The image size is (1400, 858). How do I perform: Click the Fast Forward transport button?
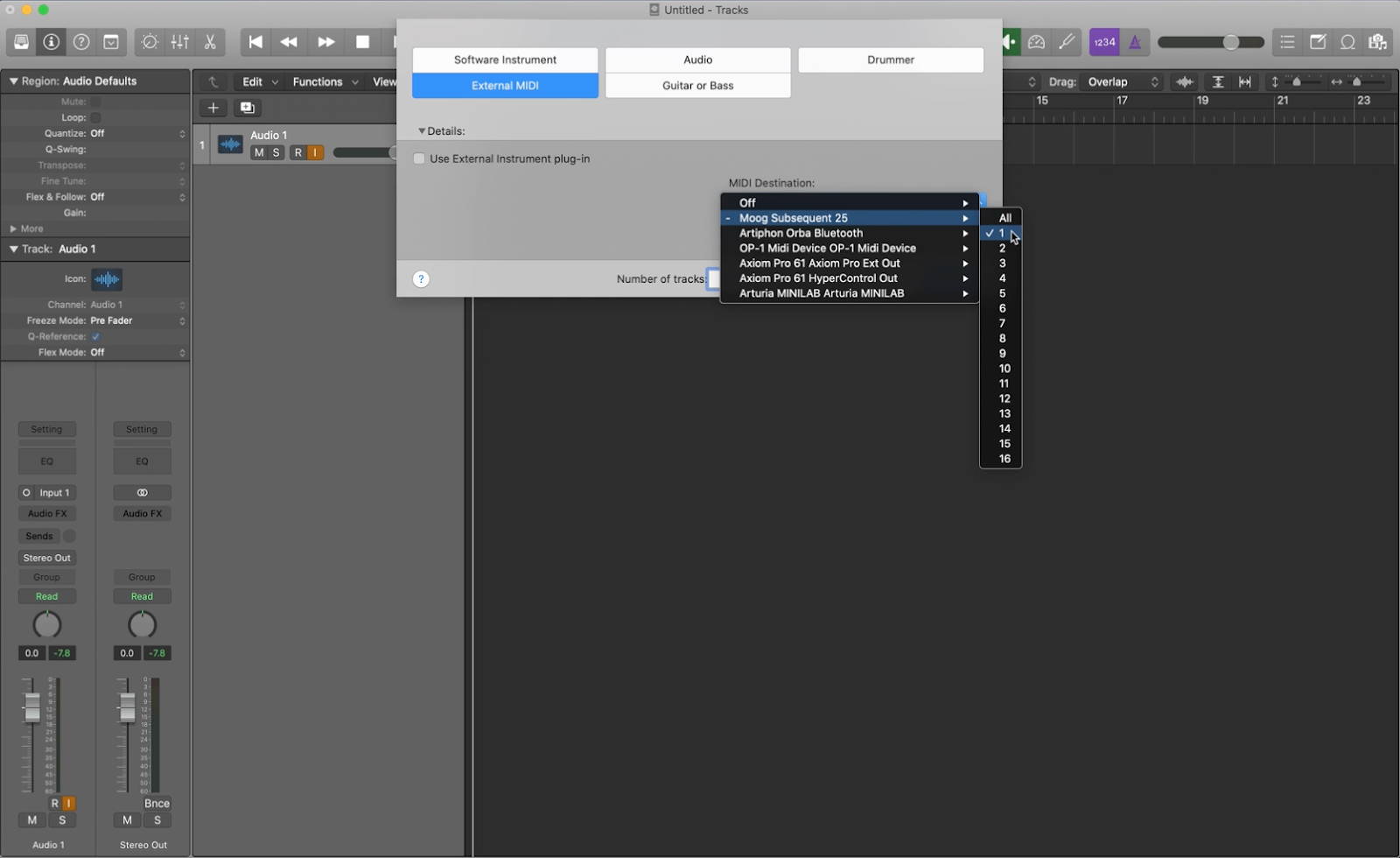pyautogui.click(x=325, y=42)
